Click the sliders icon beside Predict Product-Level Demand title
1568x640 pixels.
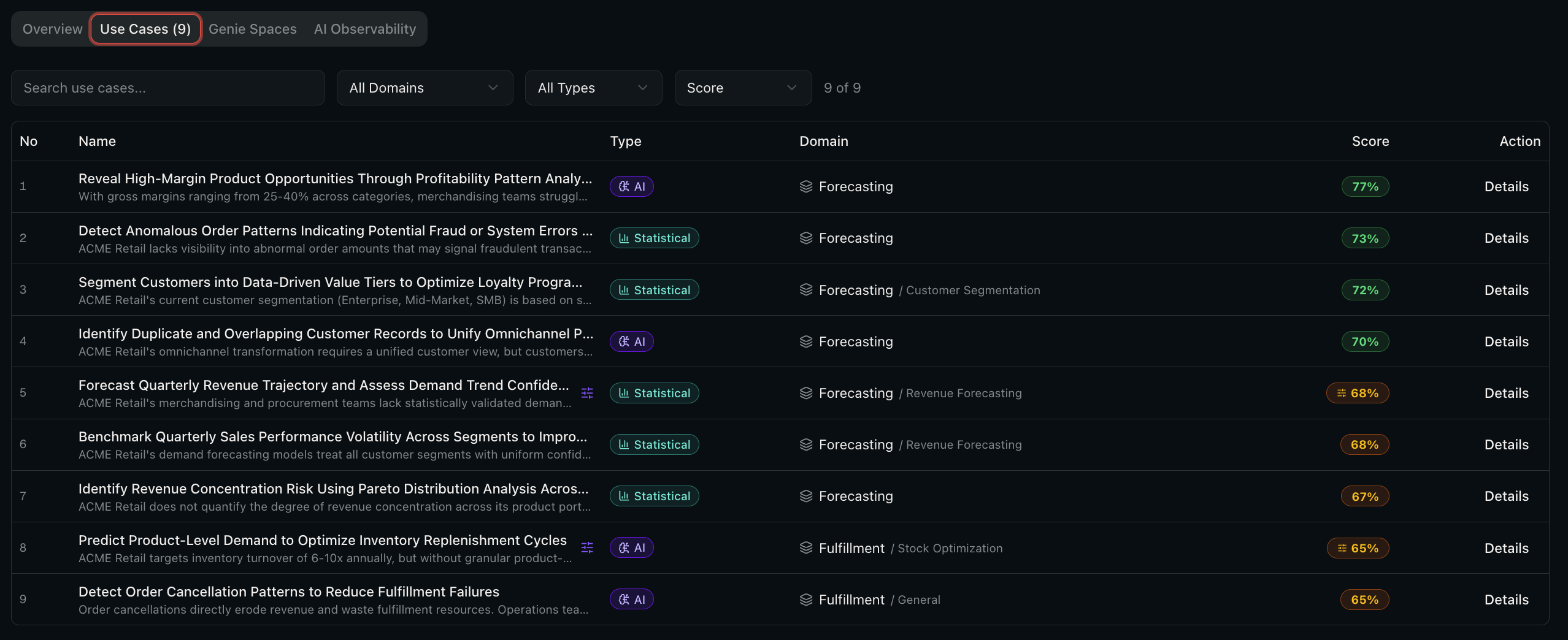click(x=587, y=547)
